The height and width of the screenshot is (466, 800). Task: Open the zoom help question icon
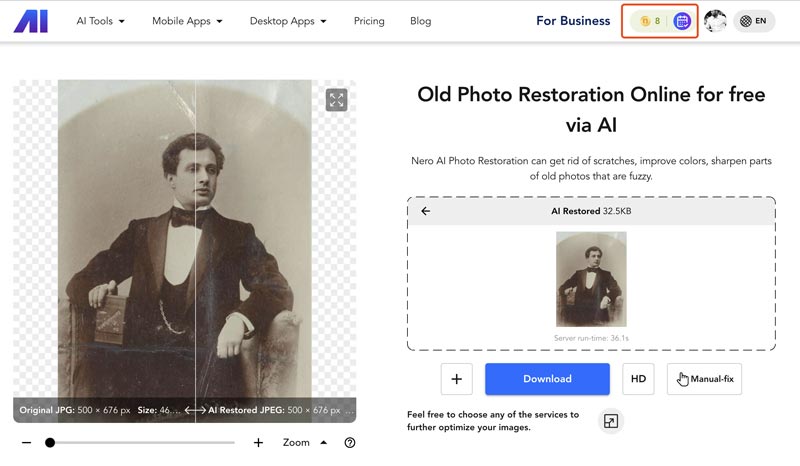[x=349, y=443]
